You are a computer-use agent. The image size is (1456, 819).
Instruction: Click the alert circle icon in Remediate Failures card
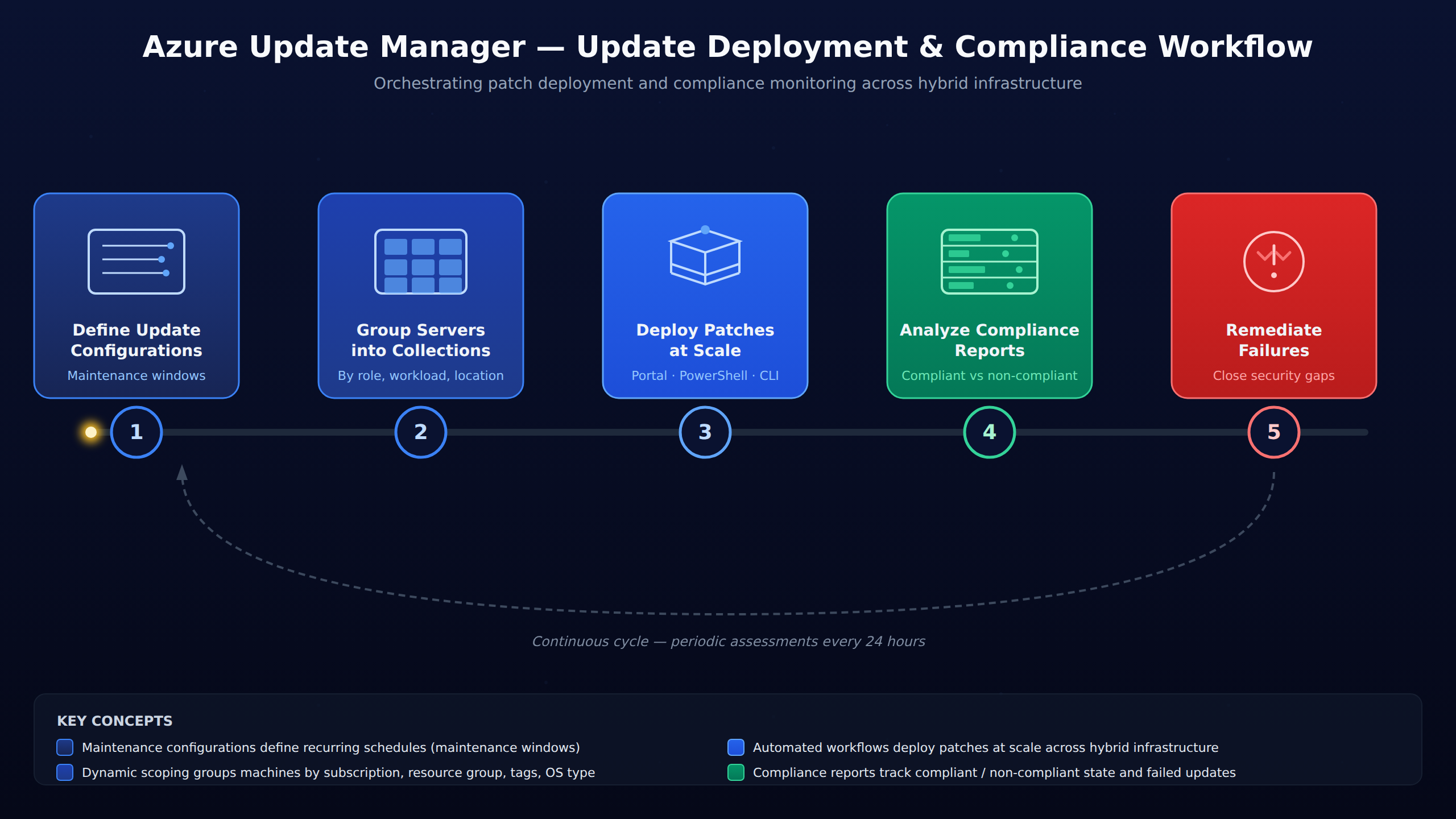(x=1274, y=262)
